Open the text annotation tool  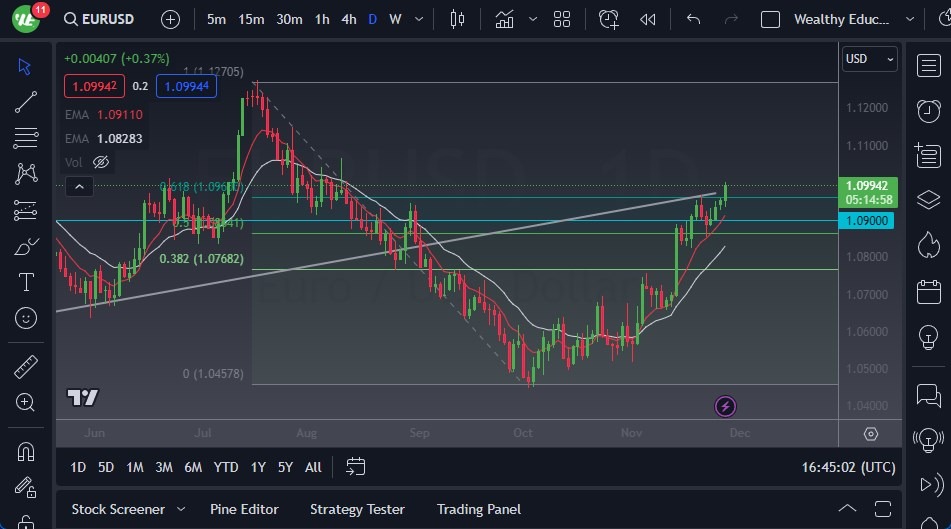(26, 282)
